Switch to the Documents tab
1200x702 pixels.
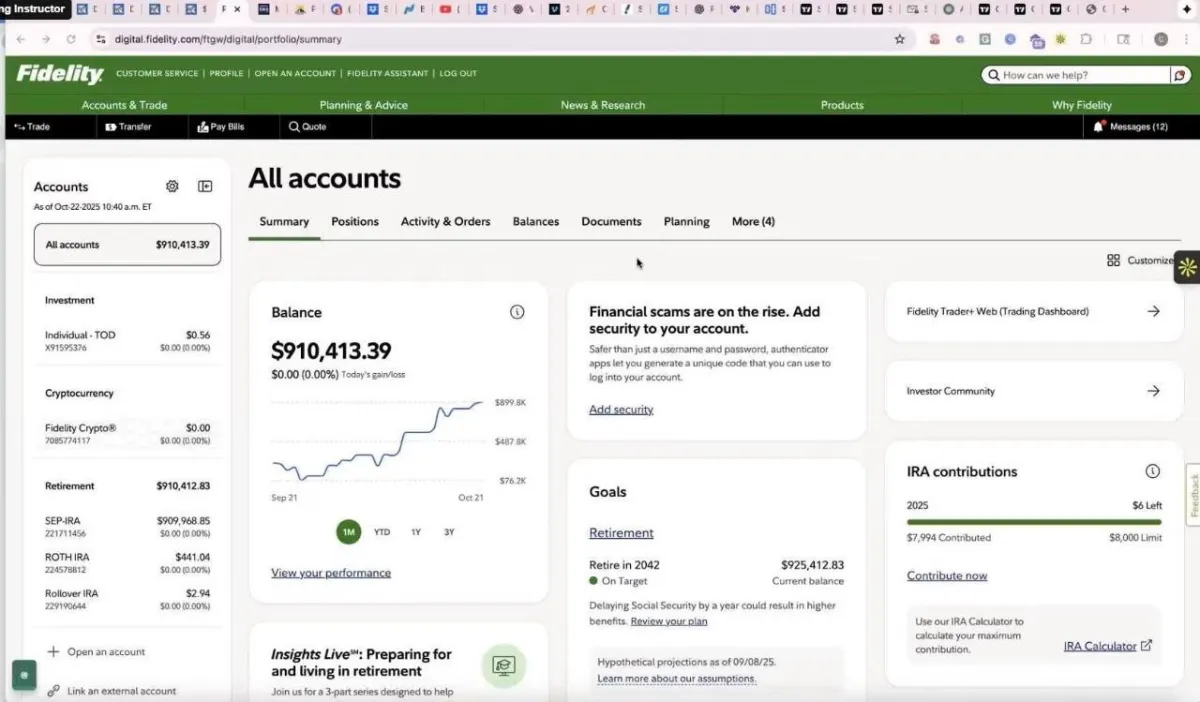[x=611, y=222]
